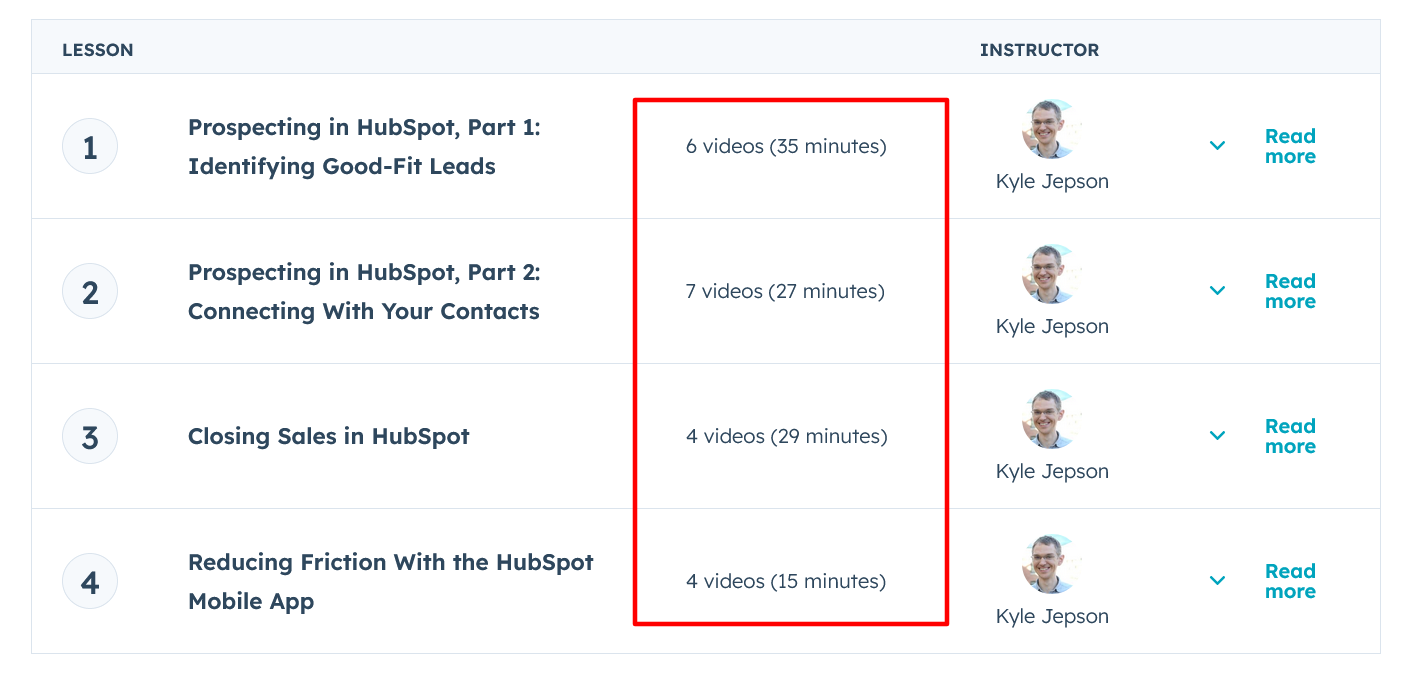
Task: Select the lesson 2 number badge
Action: 90,291
